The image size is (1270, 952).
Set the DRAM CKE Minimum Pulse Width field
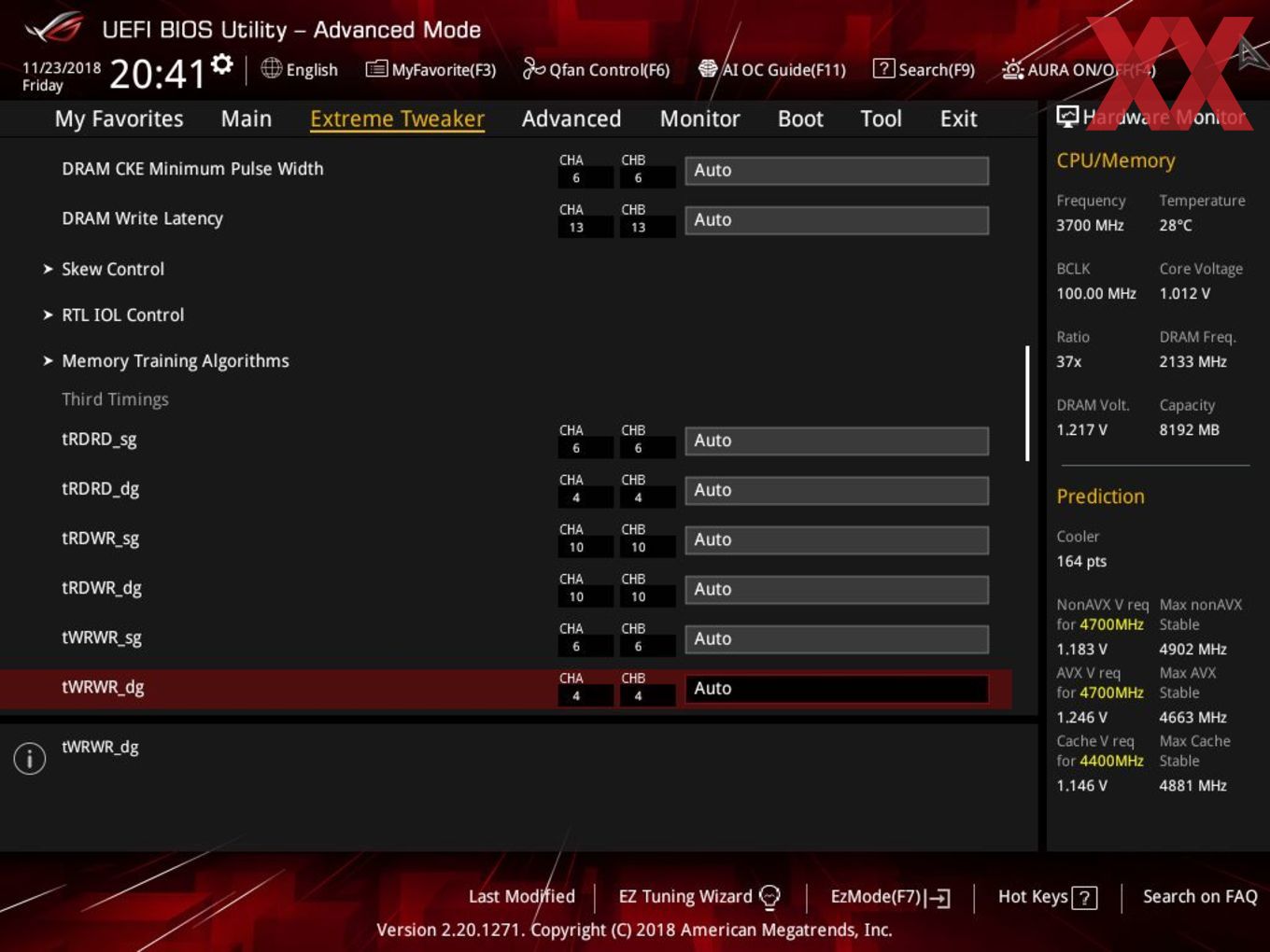(837, 170)
